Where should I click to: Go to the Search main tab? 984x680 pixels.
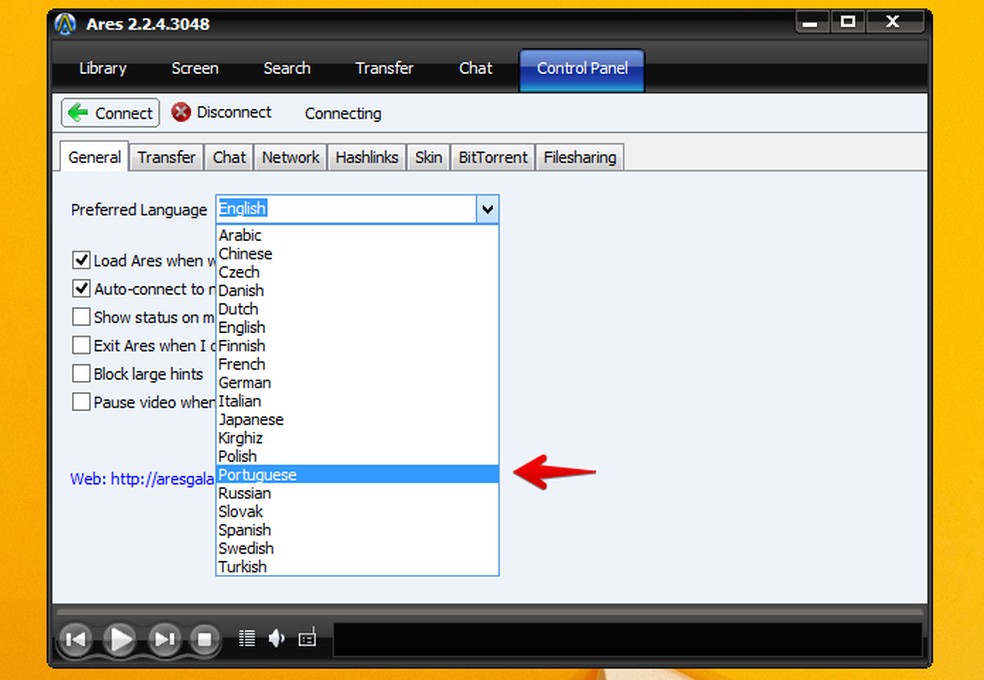pos(287,68)
